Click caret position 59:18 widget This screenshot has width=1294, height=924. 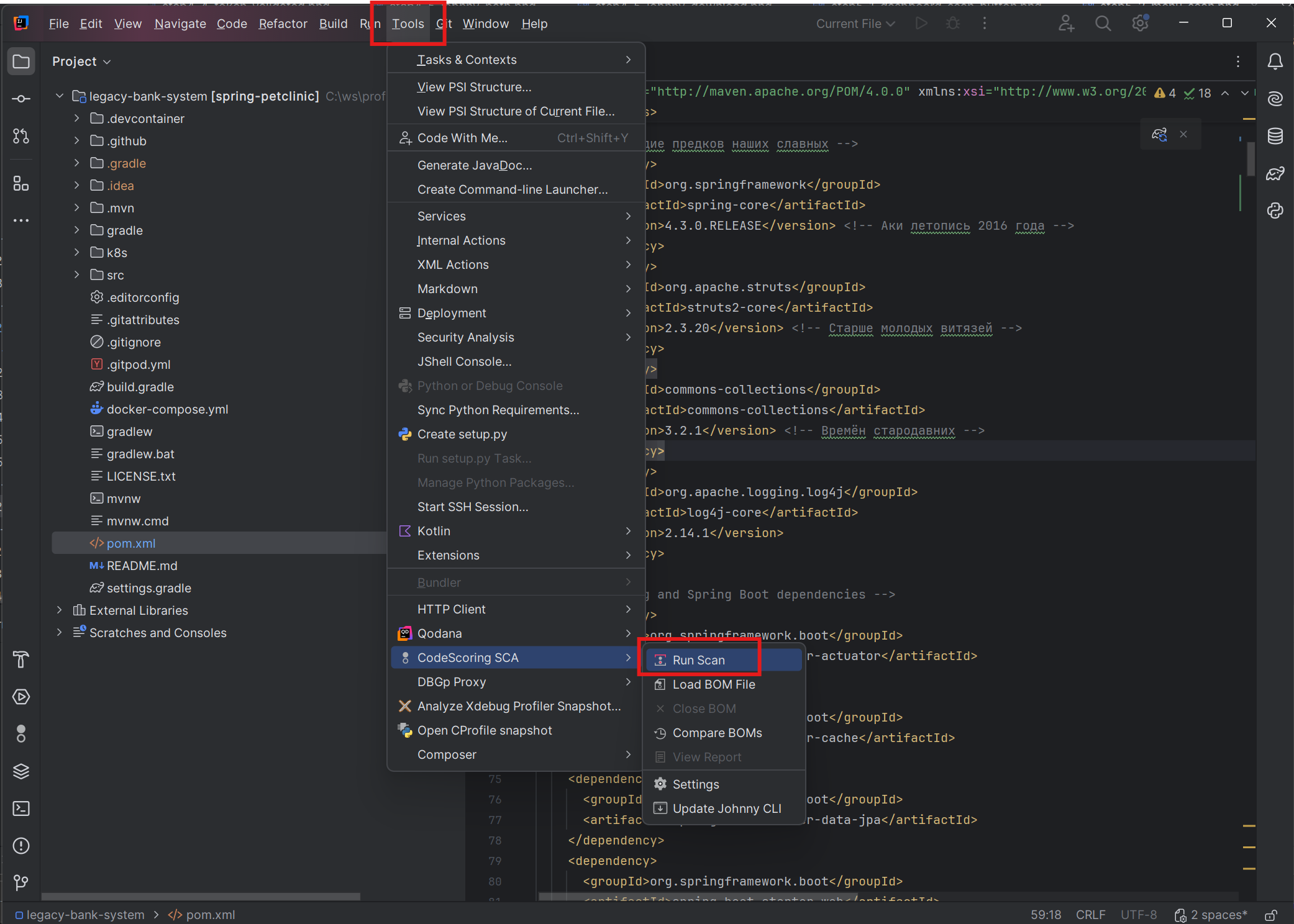pyautogui.click(x=1046, y=915)
